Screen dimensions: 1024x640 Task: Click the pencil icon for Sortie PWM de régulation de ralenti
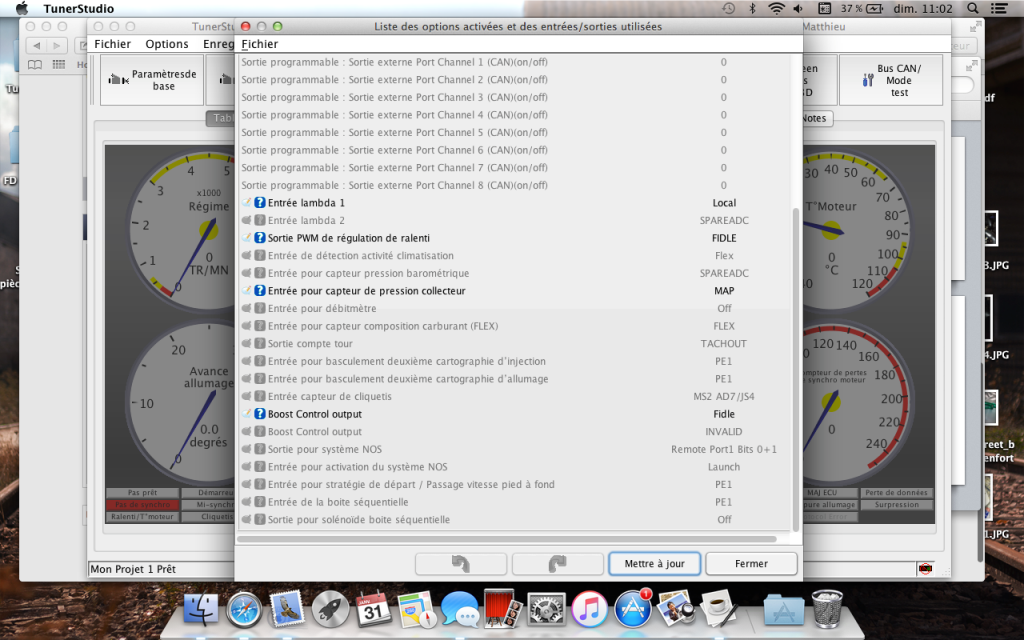pyautogui.click(x=247, y=238)
